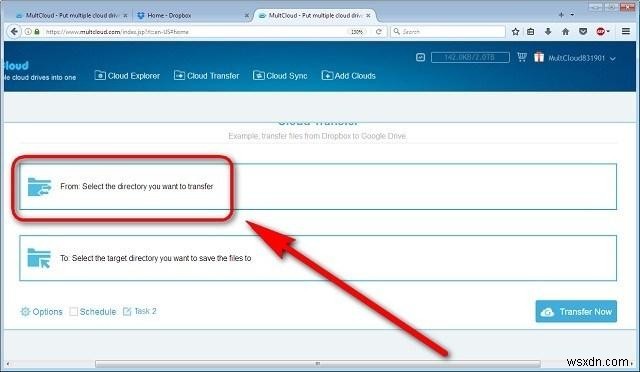
Task: Select the To target directory box
Action: click(318, 258)
